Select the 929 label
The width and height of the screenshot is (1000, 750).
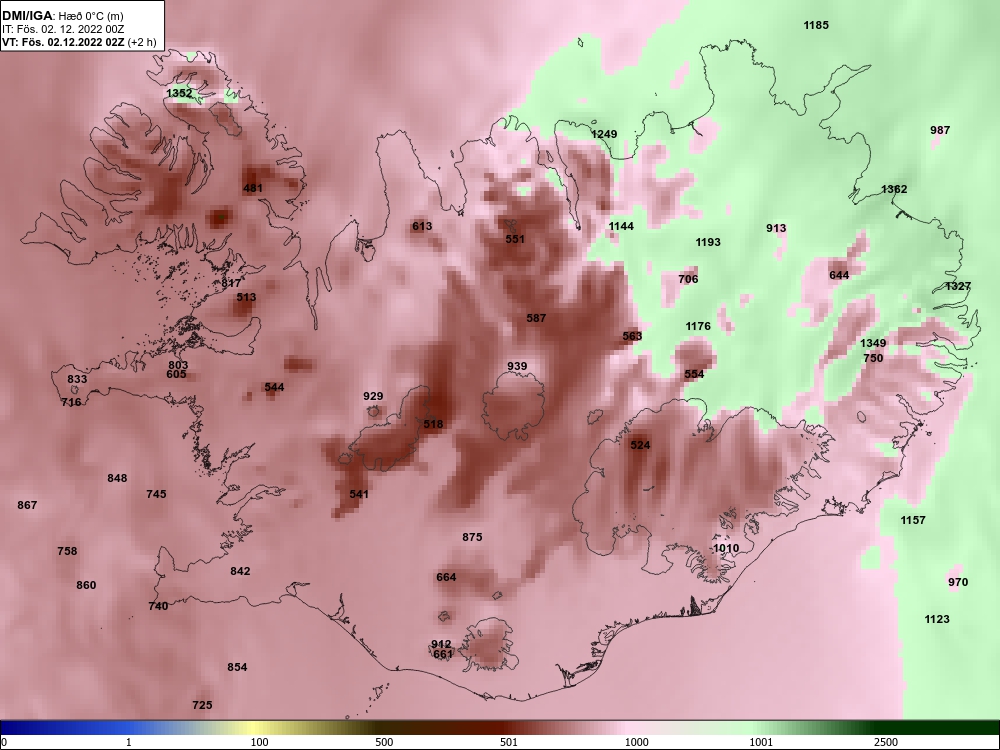pos(373,396)
